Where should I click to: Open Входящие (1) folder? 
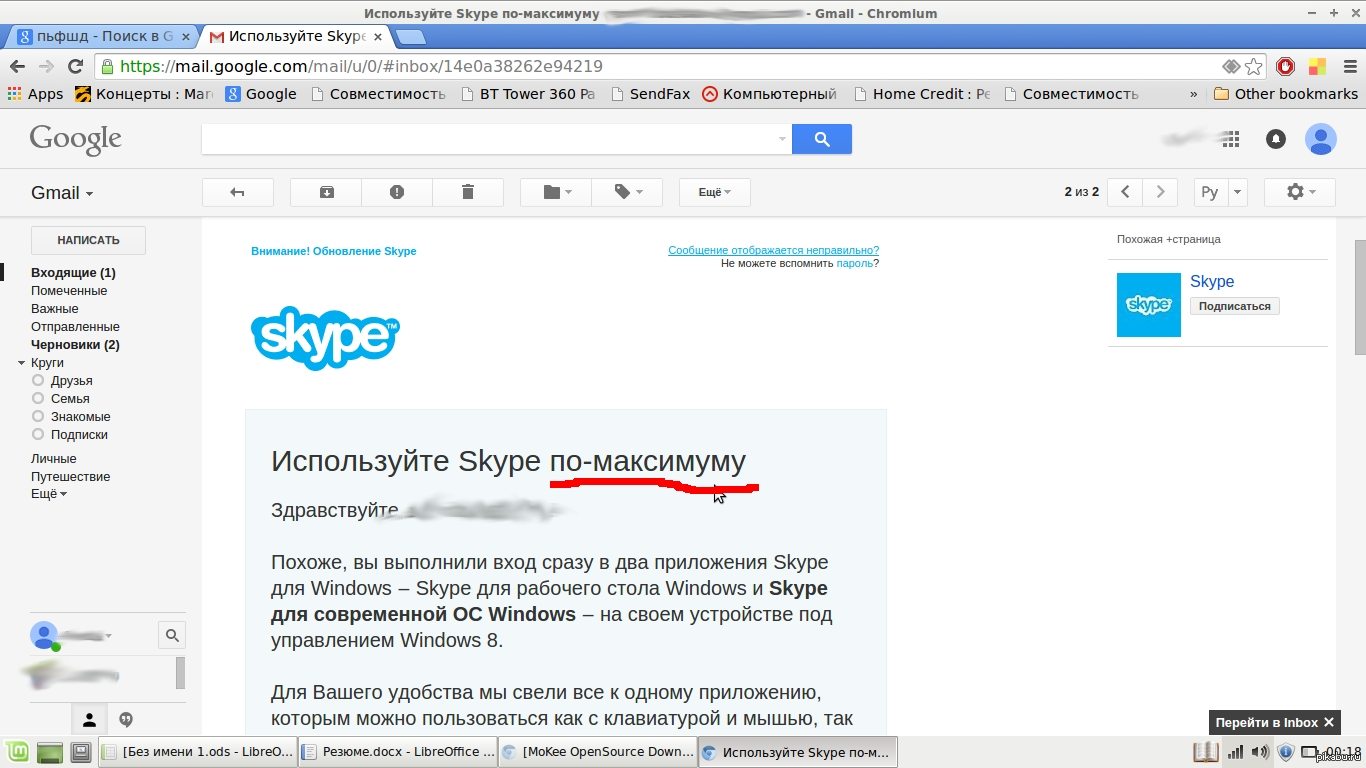click(x=73, y=272)
